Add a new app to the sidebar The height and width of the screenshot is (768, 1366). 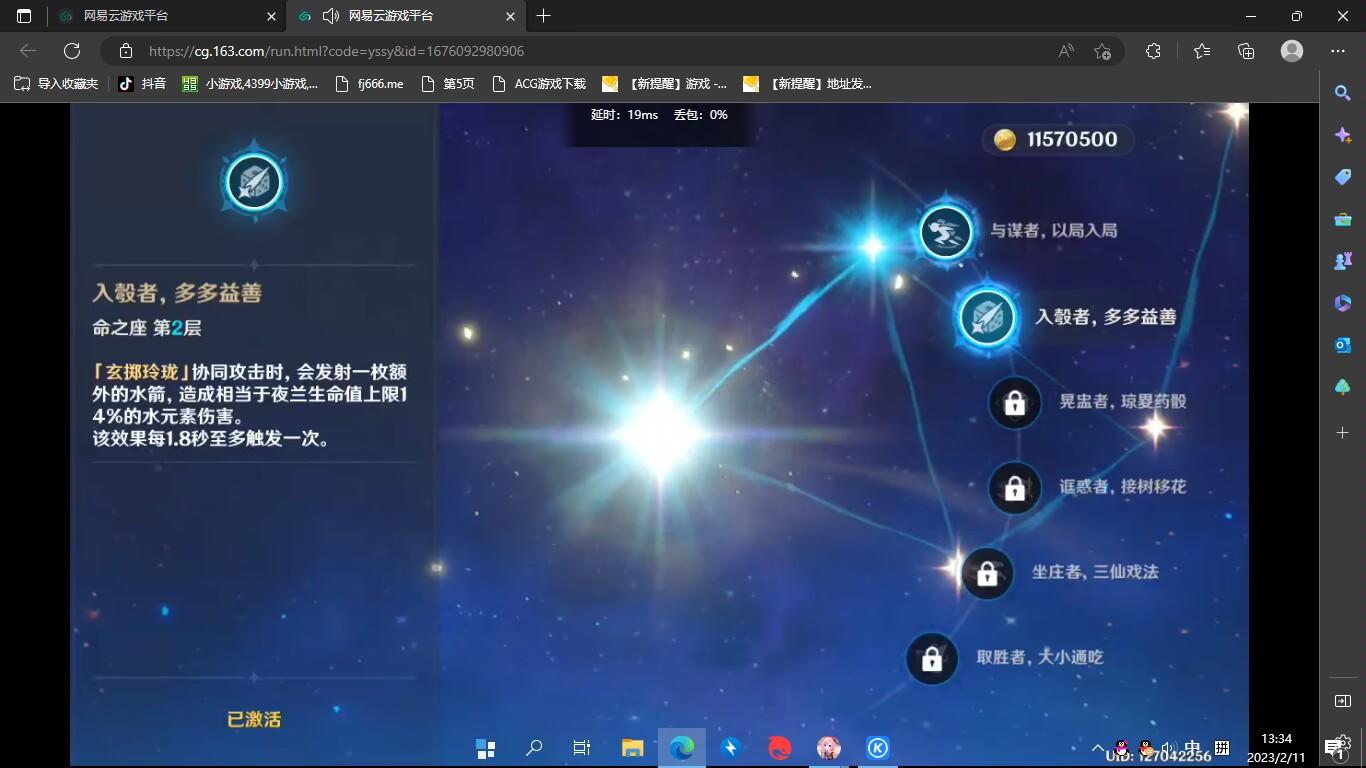click(1343, 432)
